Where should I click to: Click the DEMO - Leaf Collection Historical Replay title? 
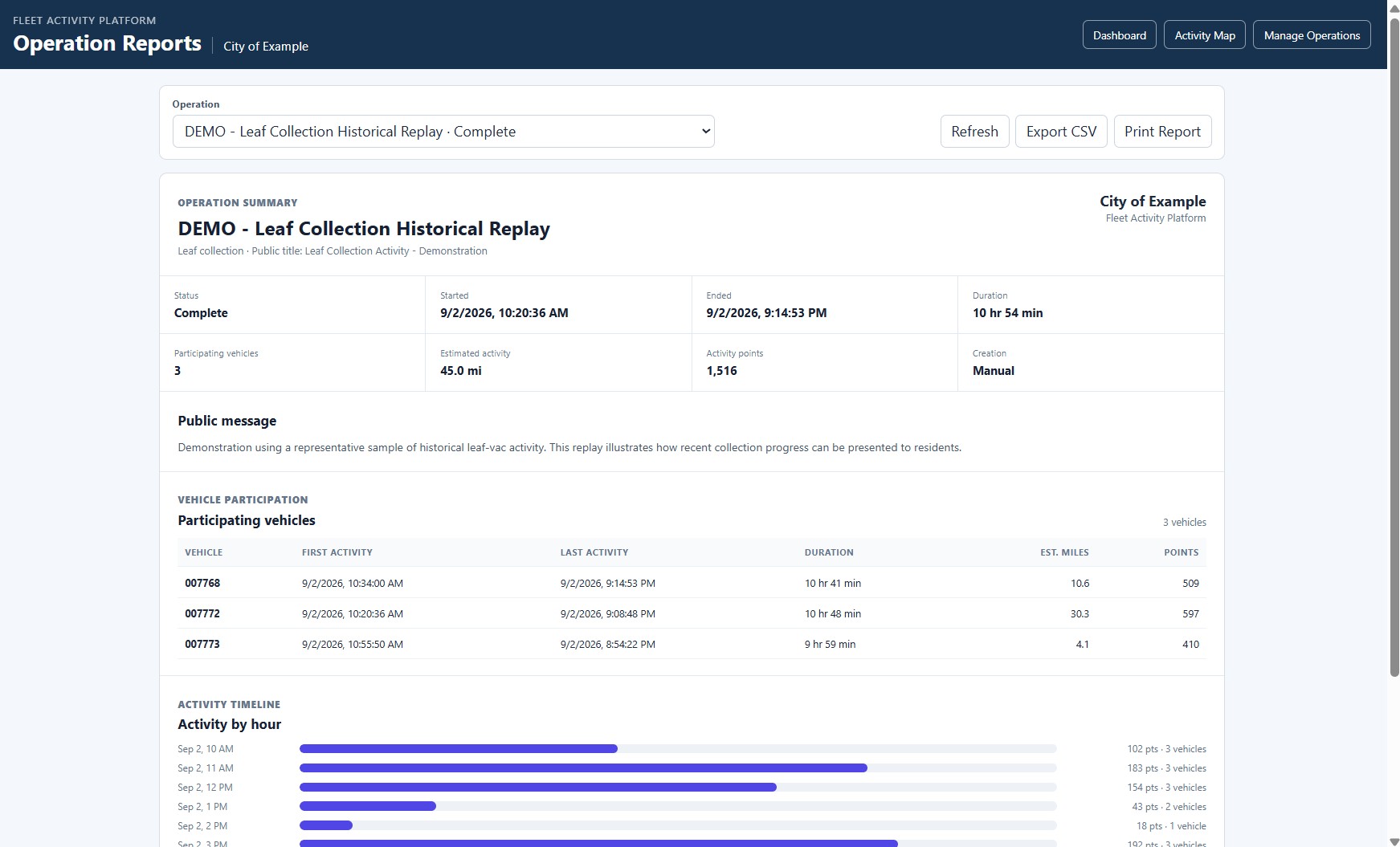[364, 229]
